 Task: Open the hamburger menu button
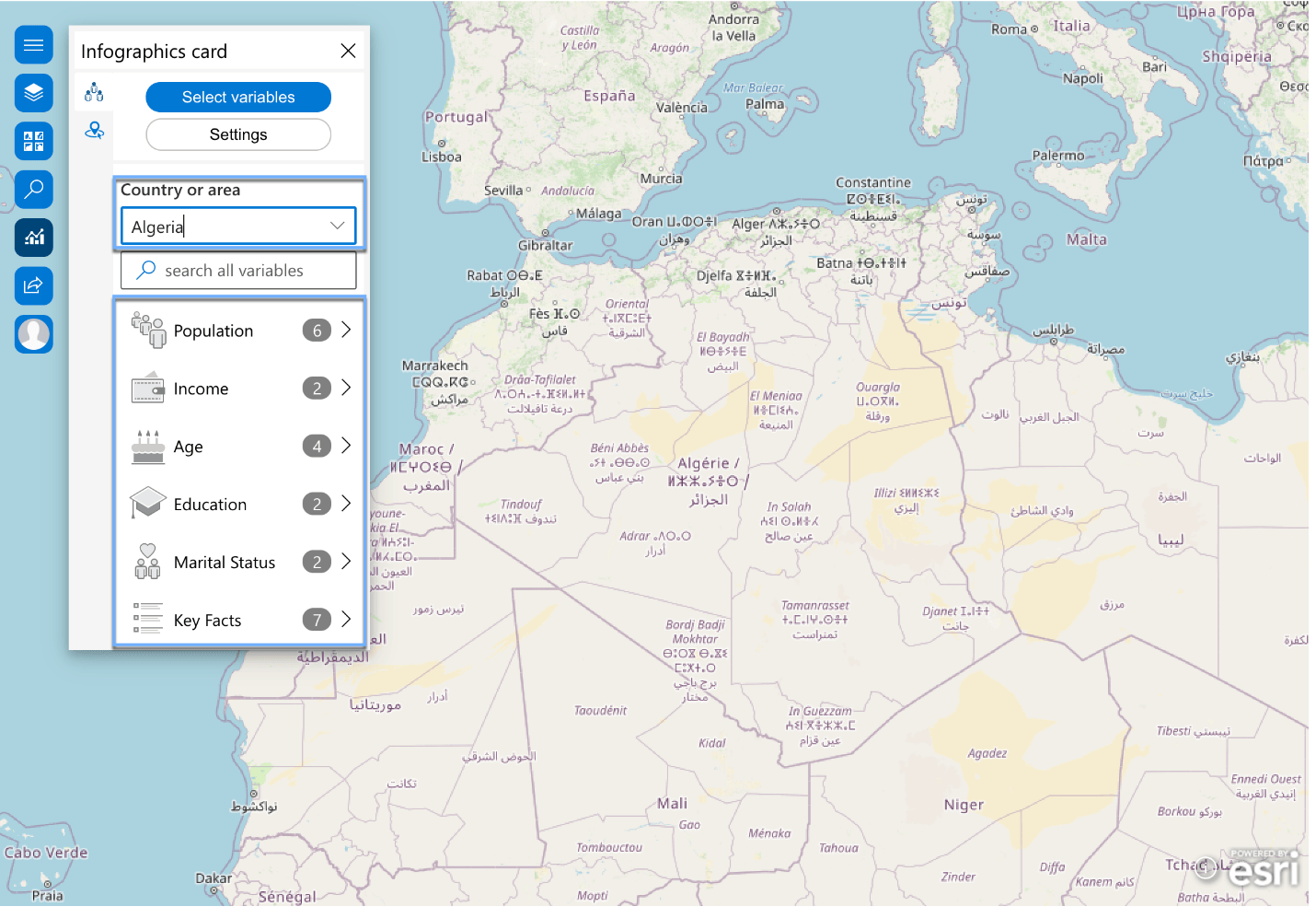[34, 45]
